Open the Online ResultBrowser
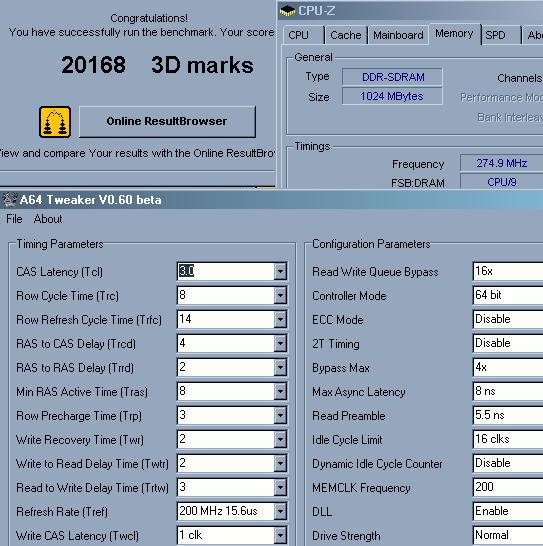Screen dimensions: 543x546 pos(167,122)
